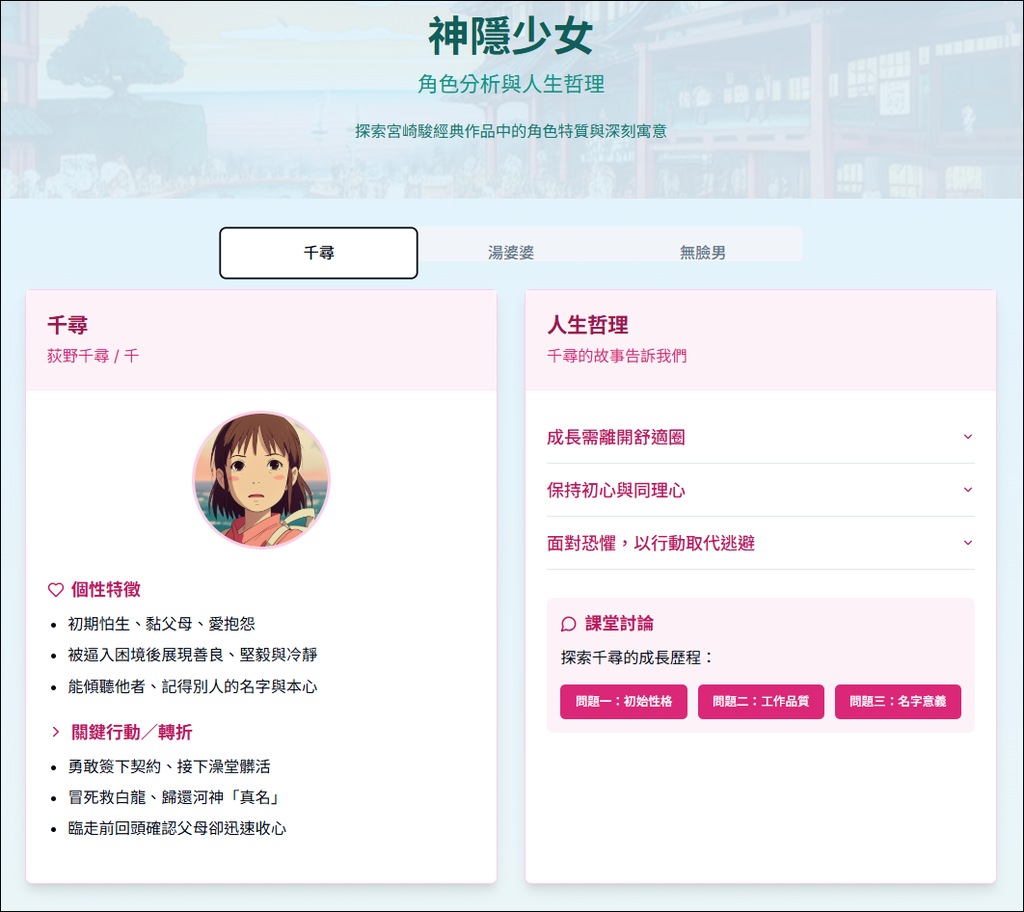Click bullet 臨走前回頭確認父母卻迅速收心

(177, 829)
